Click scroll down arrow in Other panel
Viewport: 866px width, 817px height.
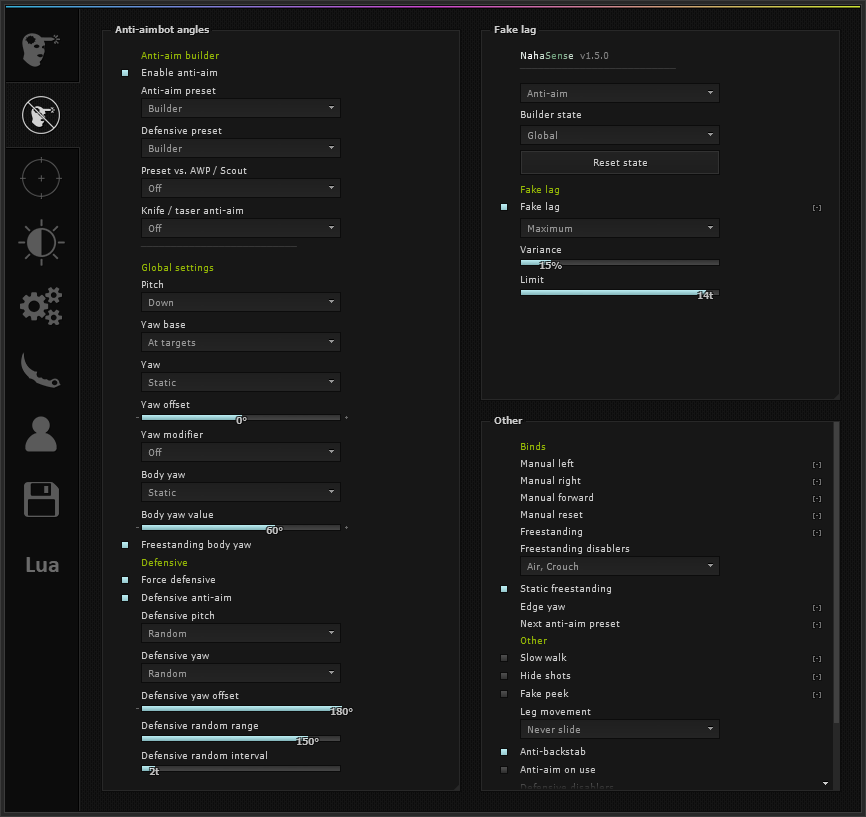click(825, 783)
